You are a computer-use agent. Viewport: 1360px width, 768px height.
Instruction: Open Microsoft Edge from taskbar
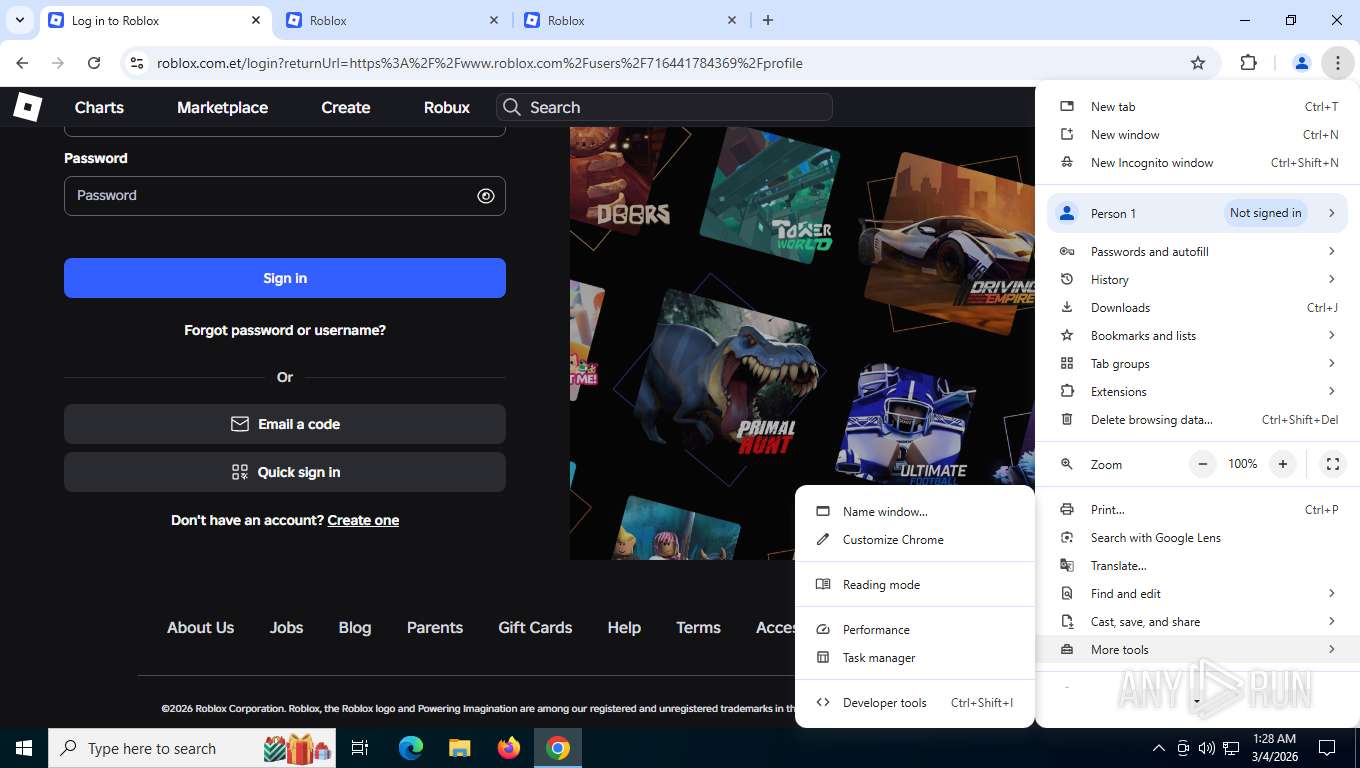(411, 748)
